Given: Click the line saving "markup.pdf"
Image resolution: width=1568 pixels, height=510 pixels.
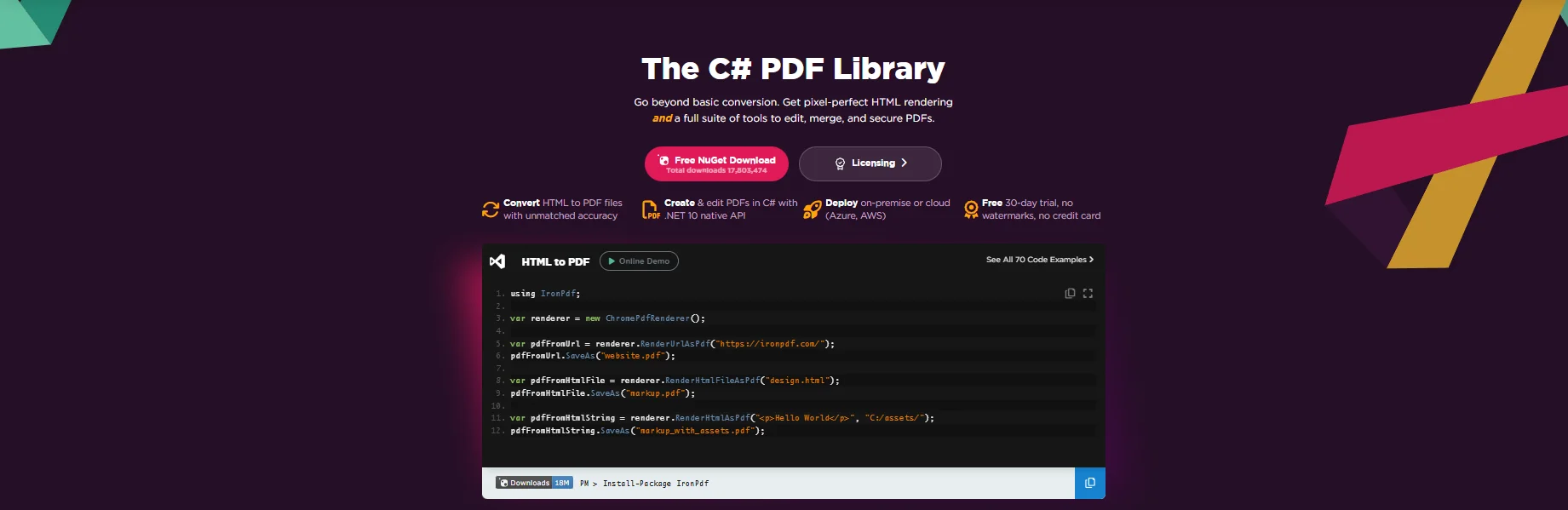Looking at the screenshot, I should pyautogui.click(x=603, y=393).
